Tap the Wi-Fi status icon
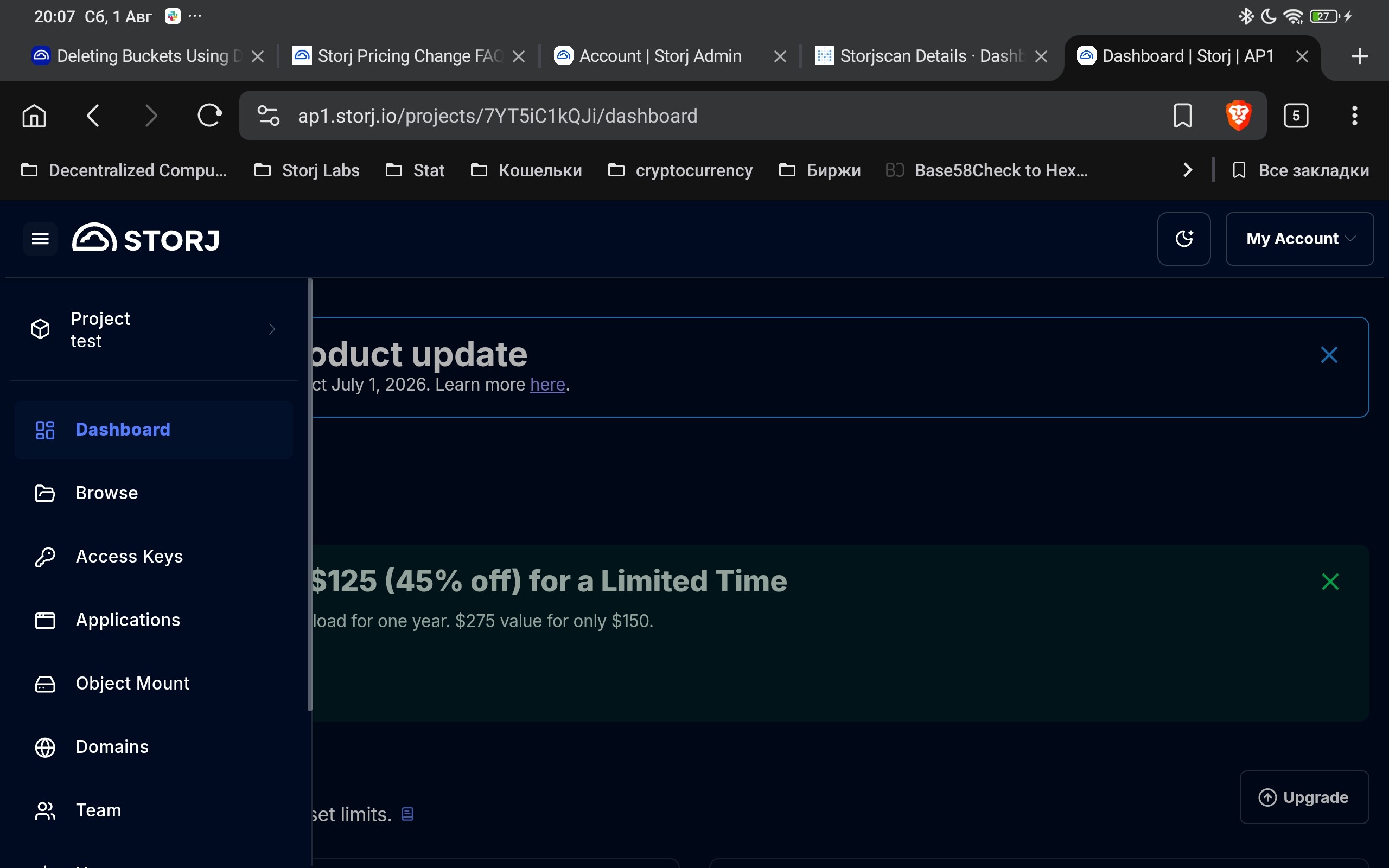The height and width of the screenshot is (868, 1389). 1293,17
